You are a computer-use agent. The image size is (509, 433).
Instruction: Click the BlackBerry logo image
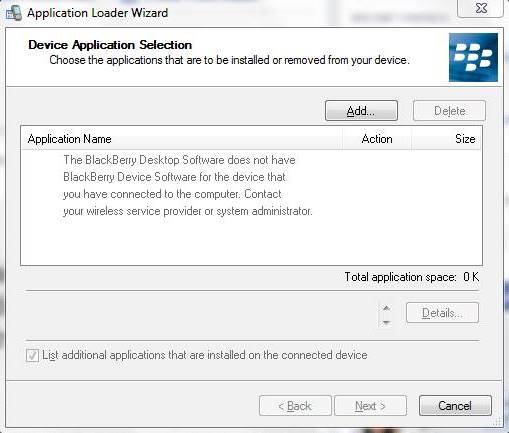point(473,57)
